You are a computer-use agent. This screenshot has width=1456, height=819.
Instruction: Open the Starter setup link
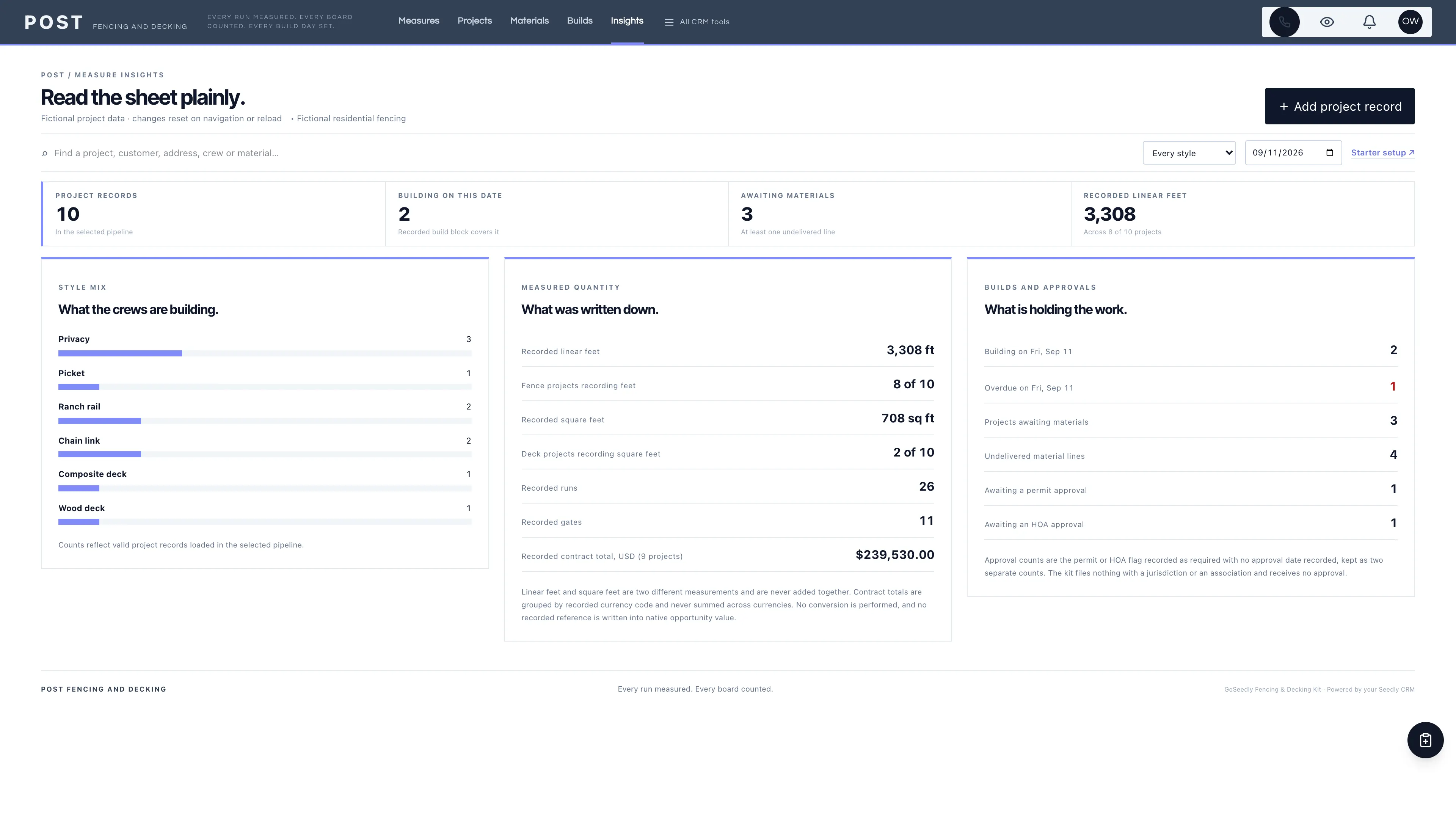coord(1382,152)
